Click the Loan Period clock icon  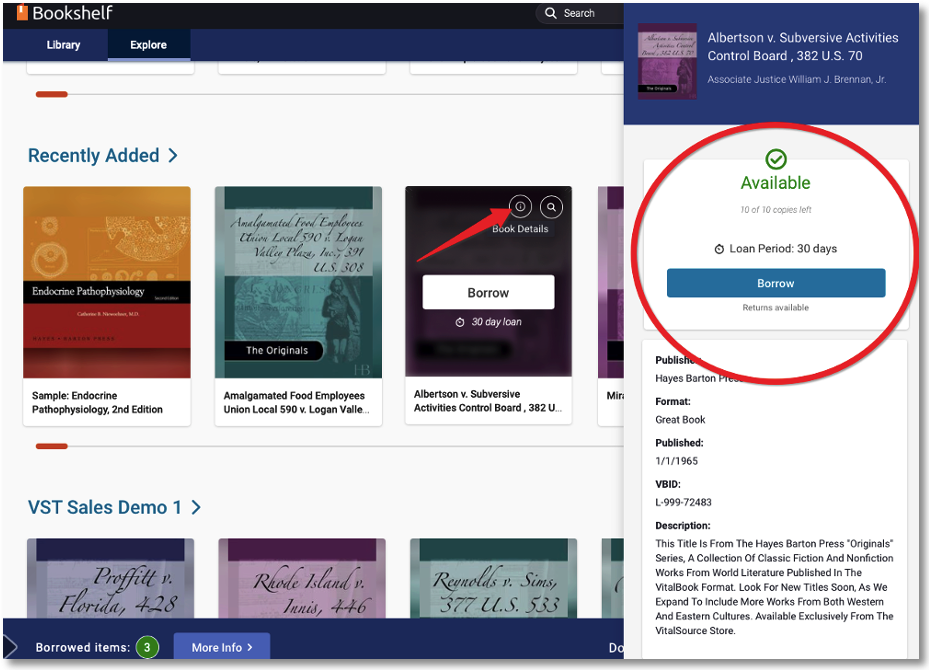[719, 249]
